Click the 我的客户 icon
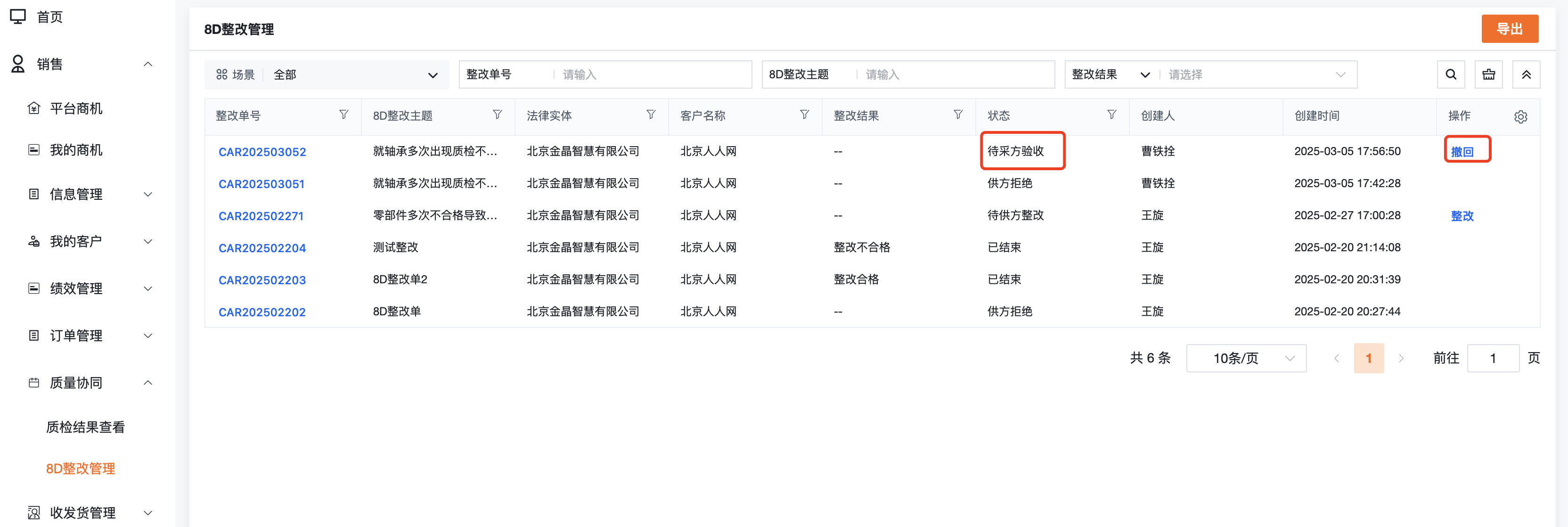1568x527 pixels. 34,241
